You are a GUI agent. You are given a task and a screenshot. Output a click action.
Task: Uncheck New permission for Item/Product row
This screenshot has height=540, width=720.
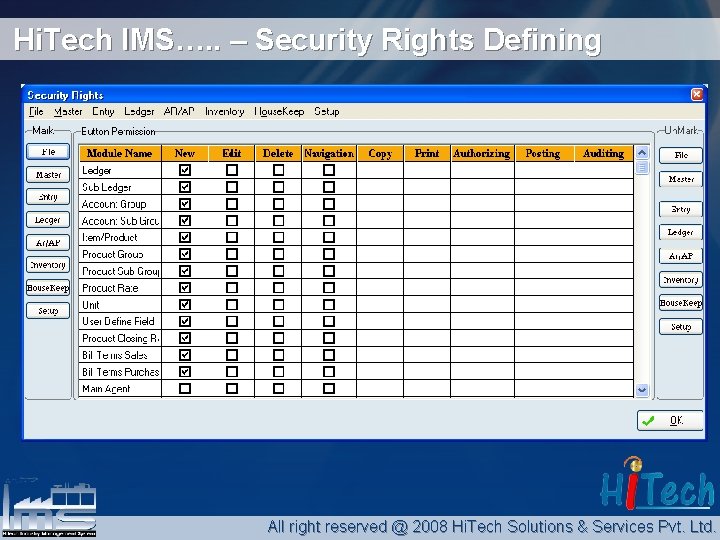tap(185, 237)
